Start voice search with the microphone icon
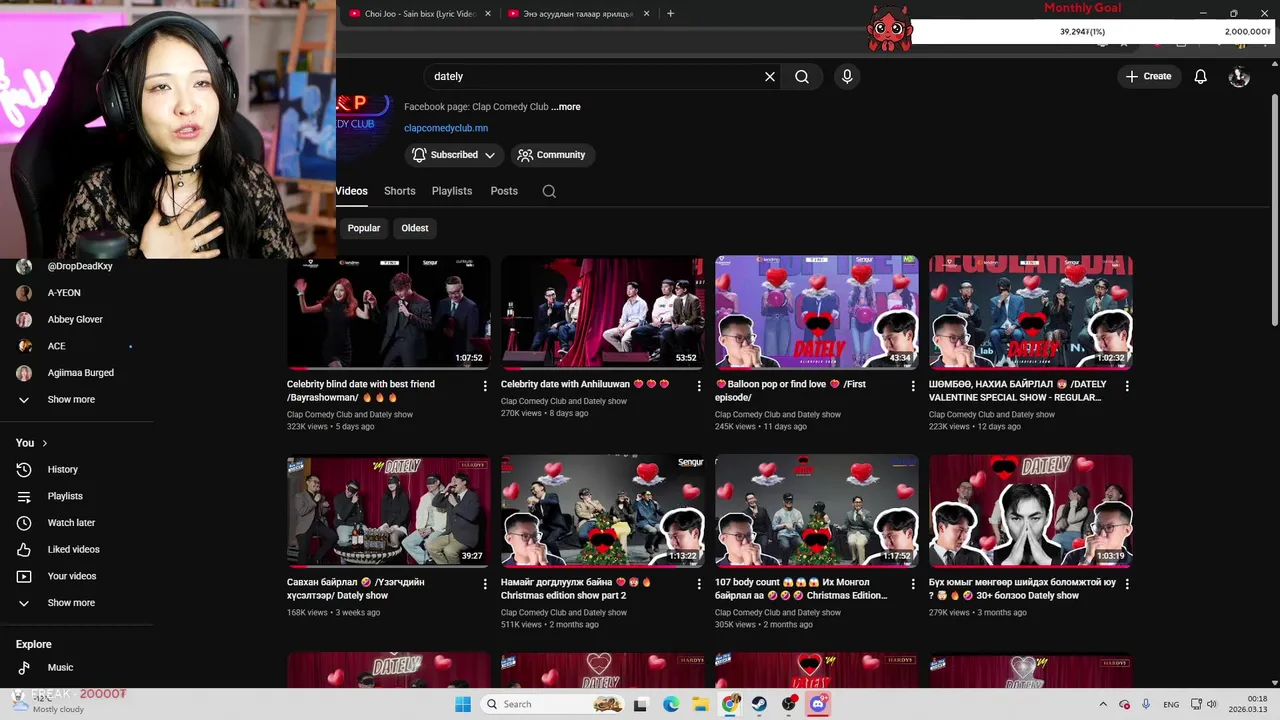 [847, 76]
